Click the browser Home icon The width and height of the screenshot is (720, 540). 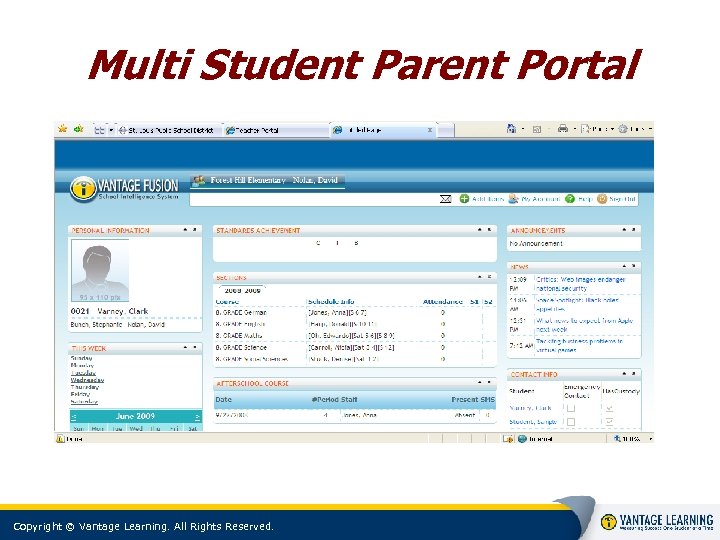click(511, 129)
